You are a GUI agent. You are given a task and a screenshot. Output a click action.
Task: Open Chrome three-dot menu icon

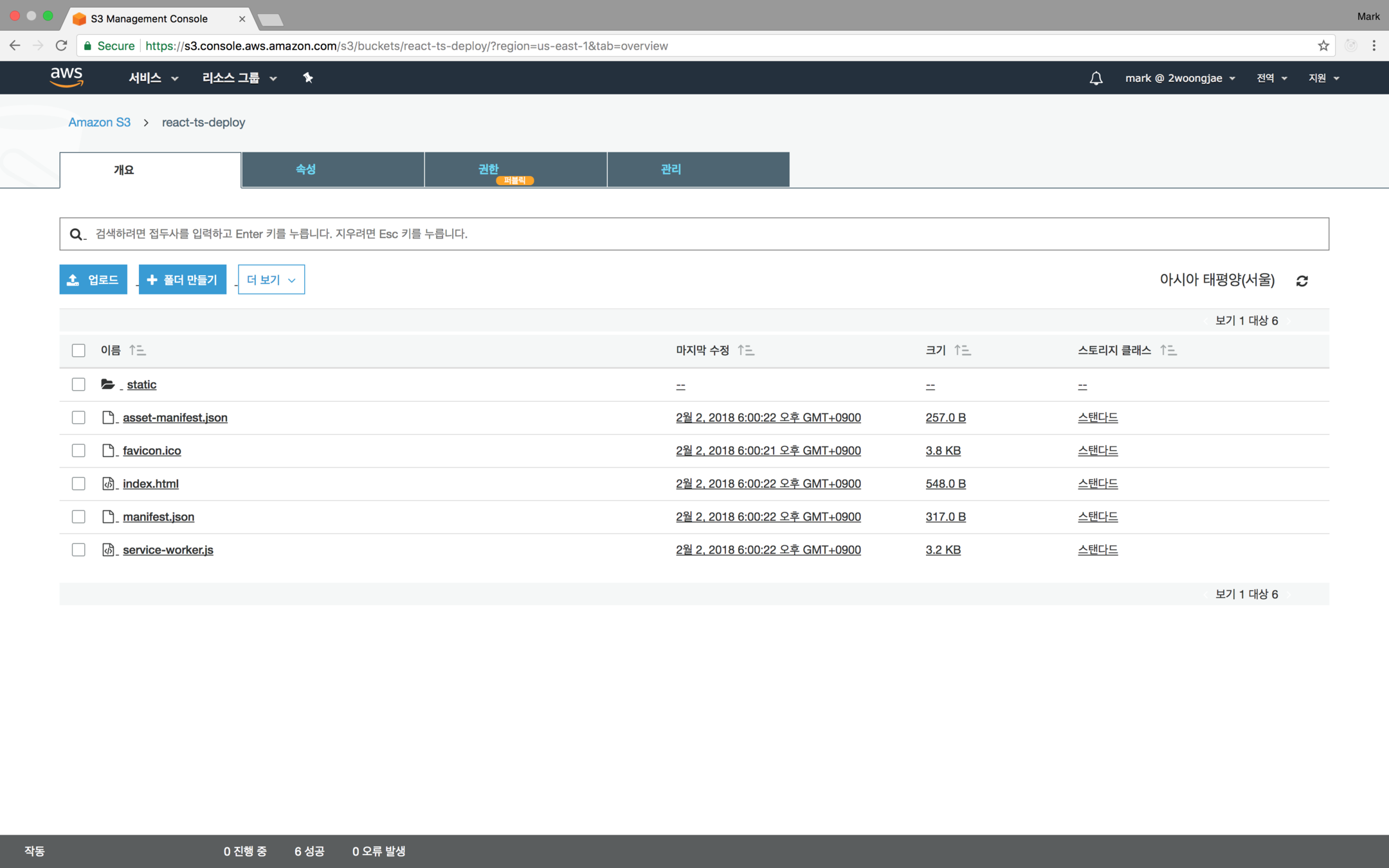click(x=1374, y=46)
